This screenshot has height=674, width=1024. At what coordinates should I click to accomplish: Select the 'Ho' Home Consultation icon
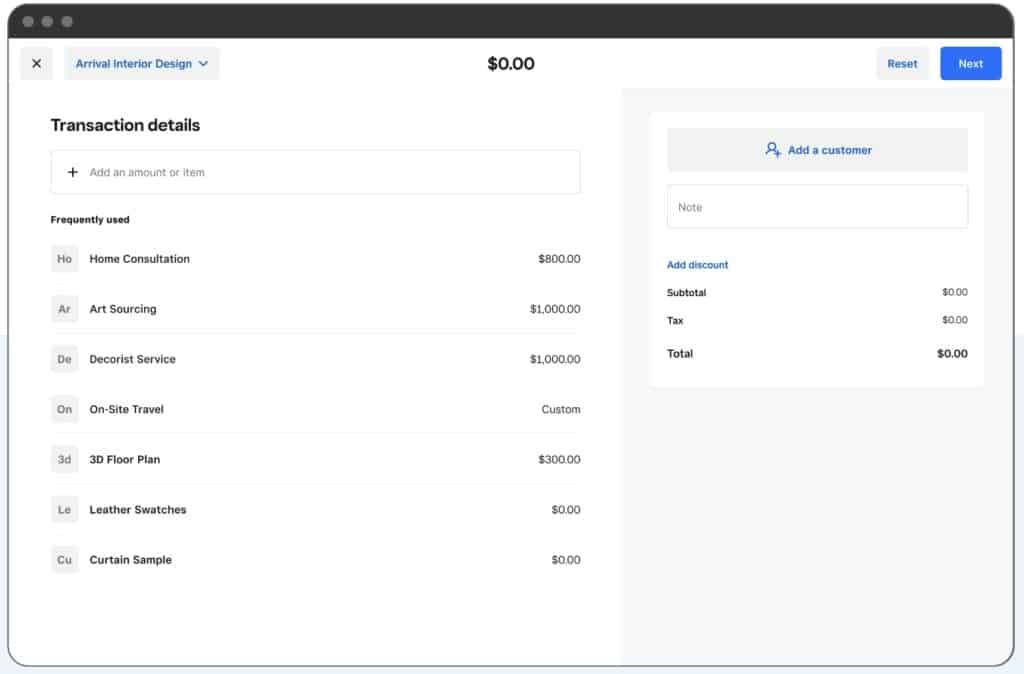click(64, 259)
